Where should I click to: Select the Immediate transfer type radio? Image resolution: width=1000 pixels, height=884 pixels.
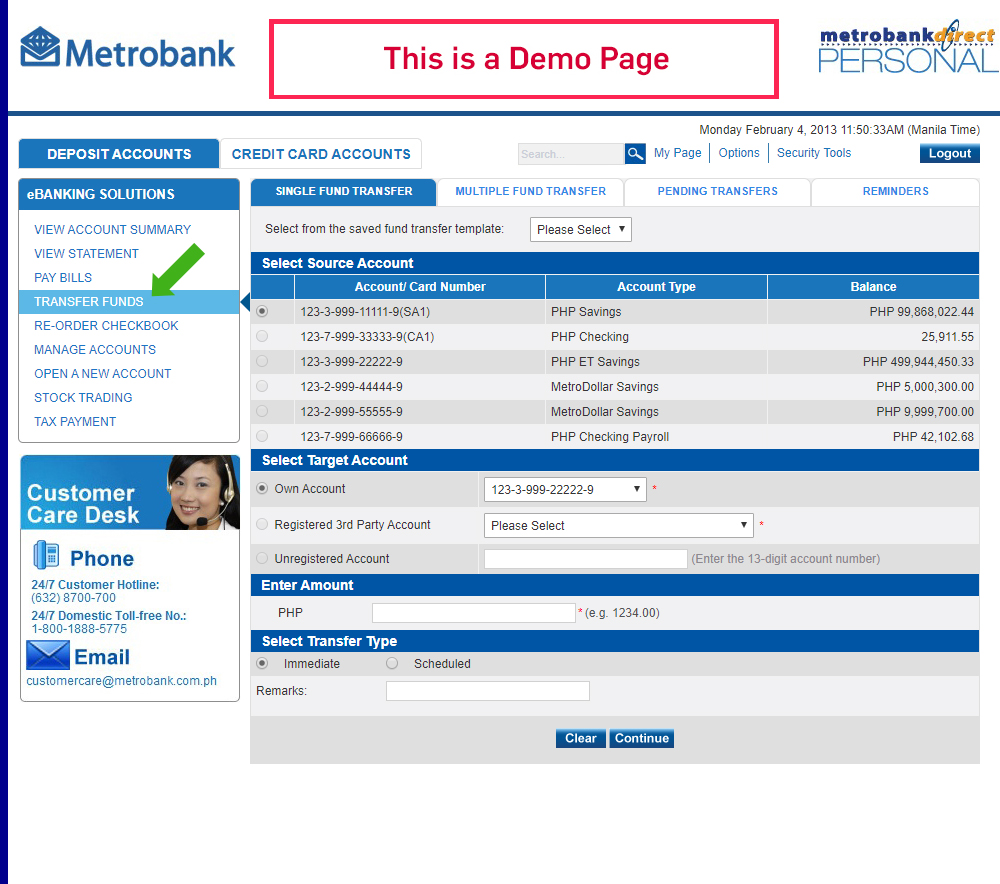262,663
